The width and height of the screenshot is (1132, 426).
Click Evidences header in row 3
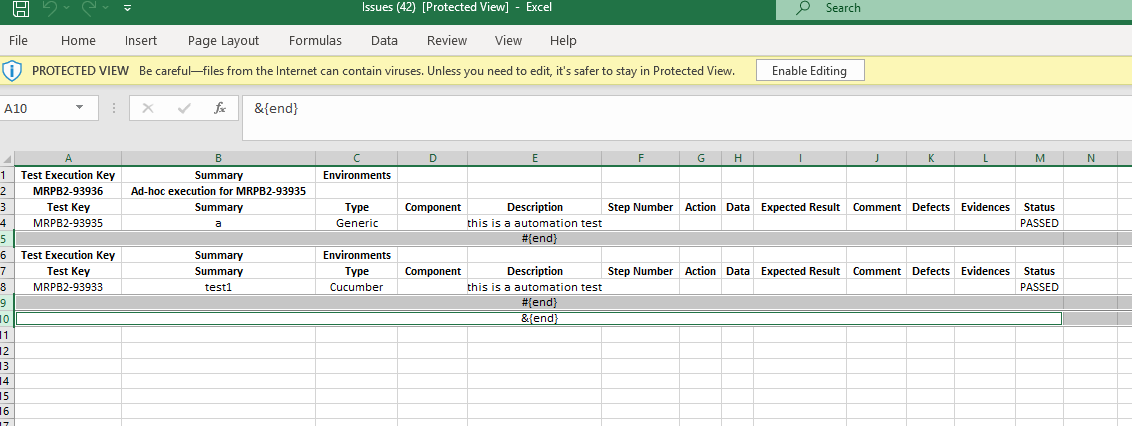coord(985,207)
